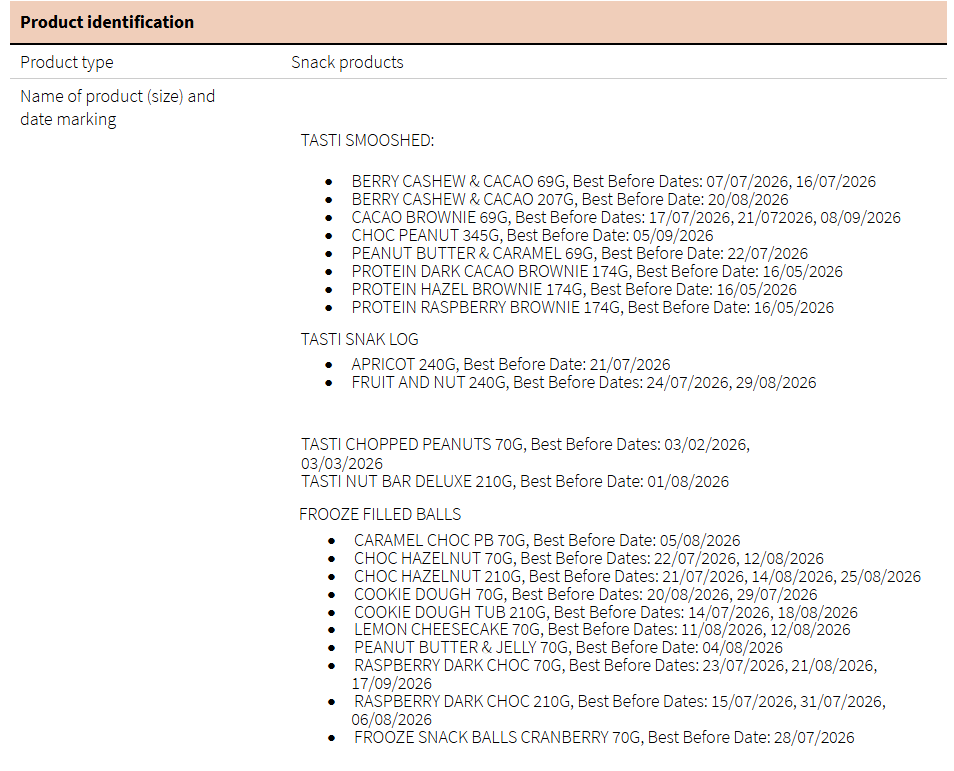
Task: Click the CHOC HAZELNUT 210G entry
Action: [637, 576]
